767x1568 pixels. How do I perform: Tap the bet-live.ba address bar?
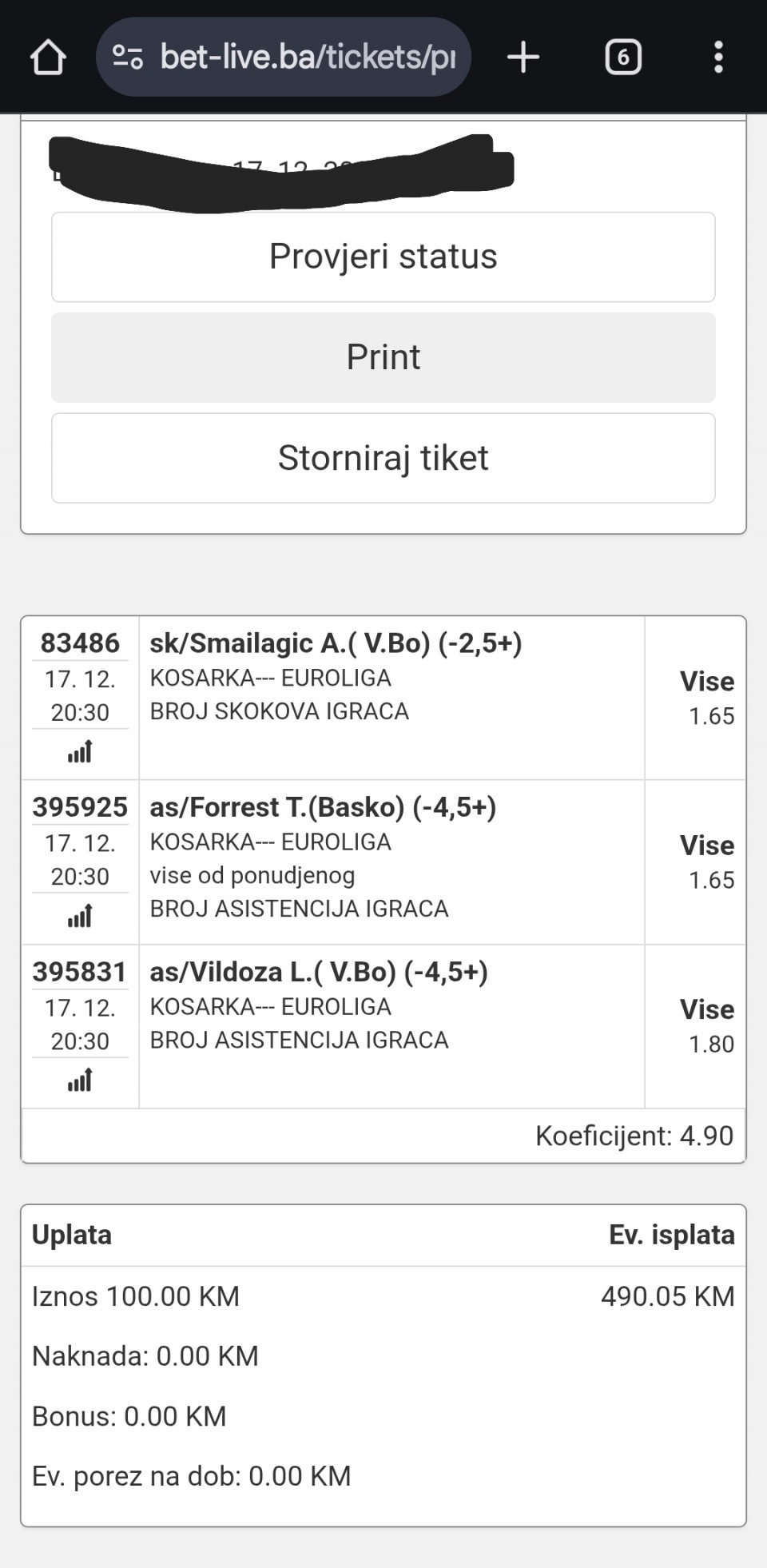tap(308, 58)
